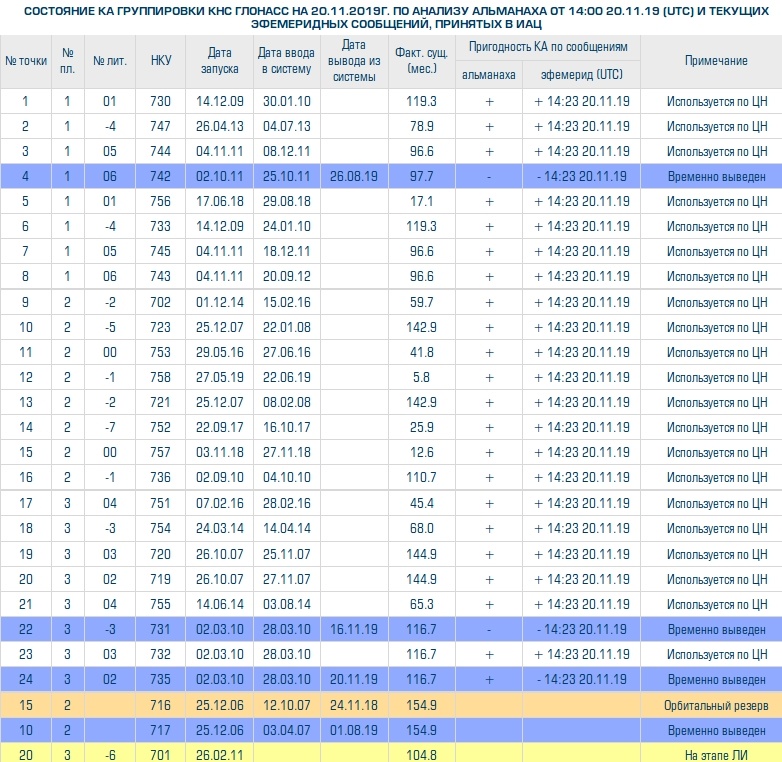The height and width of the screenshot is (762, 782).
Task: Click the '№ лит.' column header
Action: 110,61
